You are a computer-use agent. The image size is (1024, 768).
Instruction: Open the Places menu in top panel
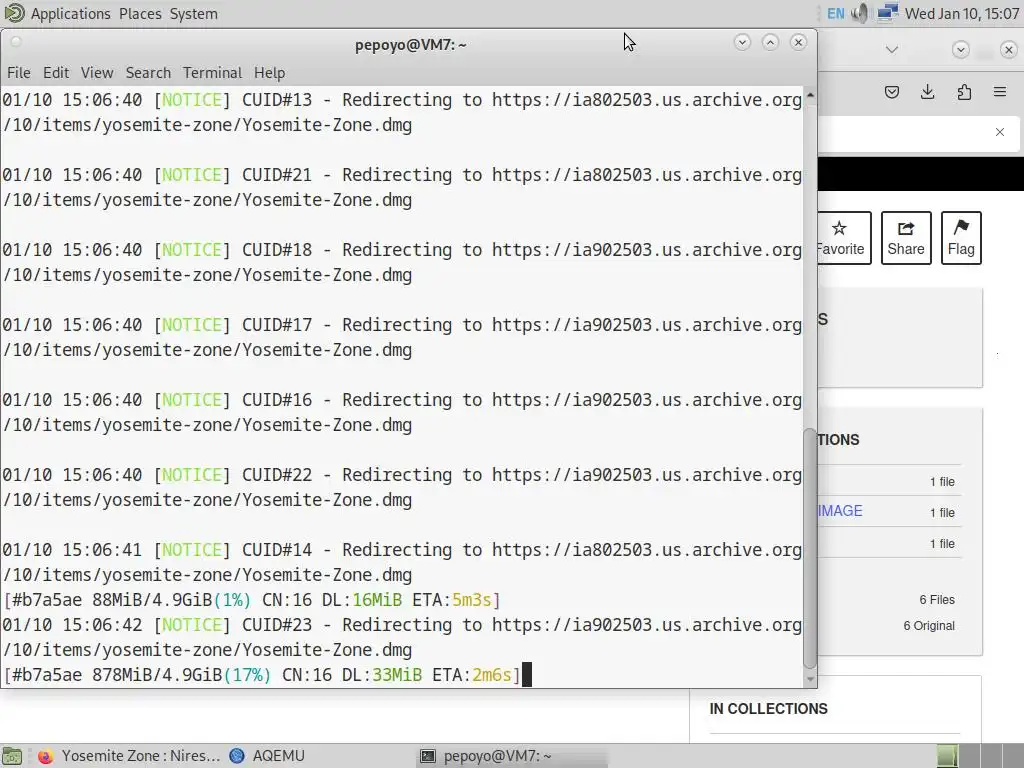point(140,14)
